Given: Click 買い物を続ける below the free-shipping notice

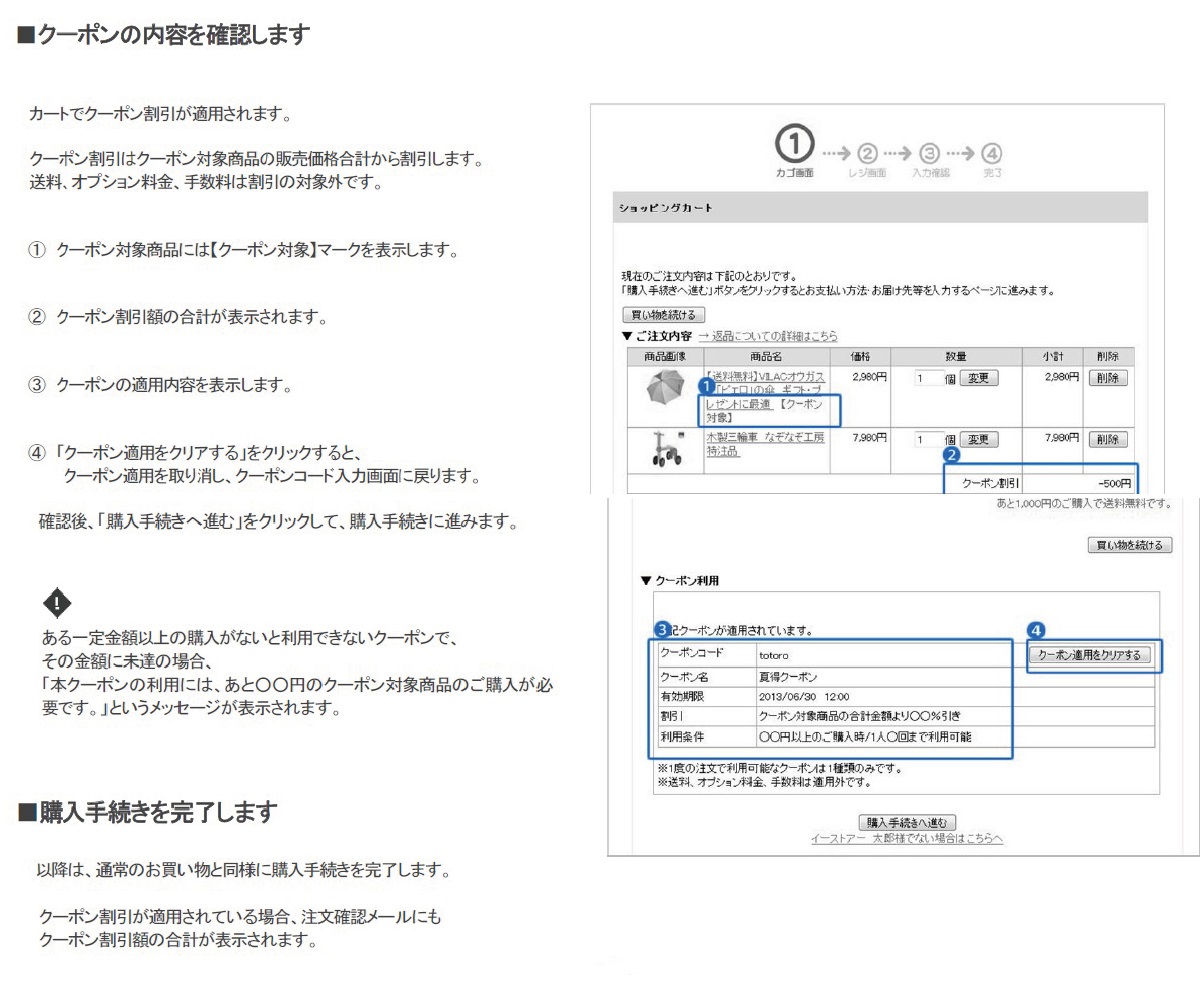Looking at the screenshot, I should pos(1130,545).
